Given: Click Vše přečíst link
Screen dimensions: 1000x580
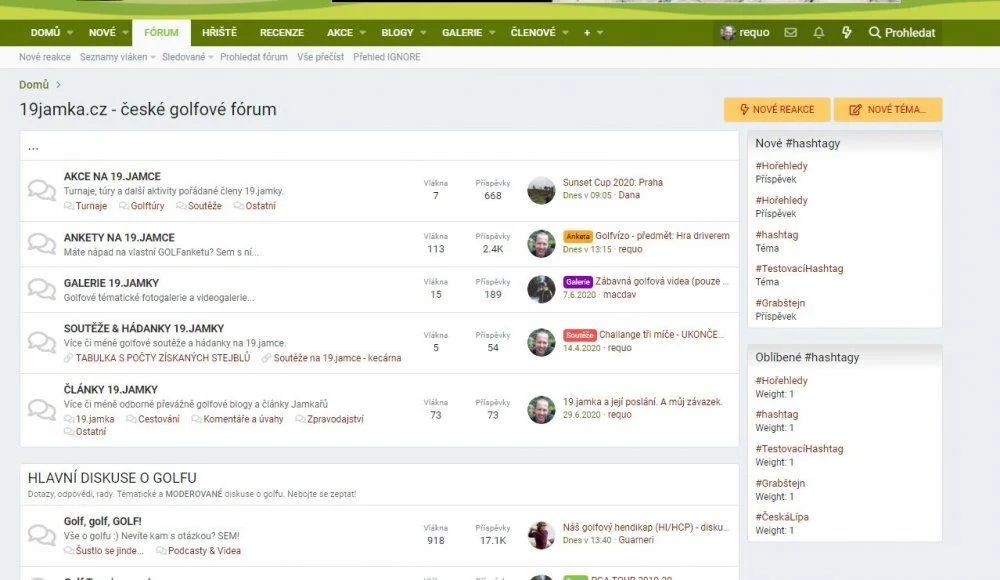Looking at the screenshot, I should pos(320,57).
